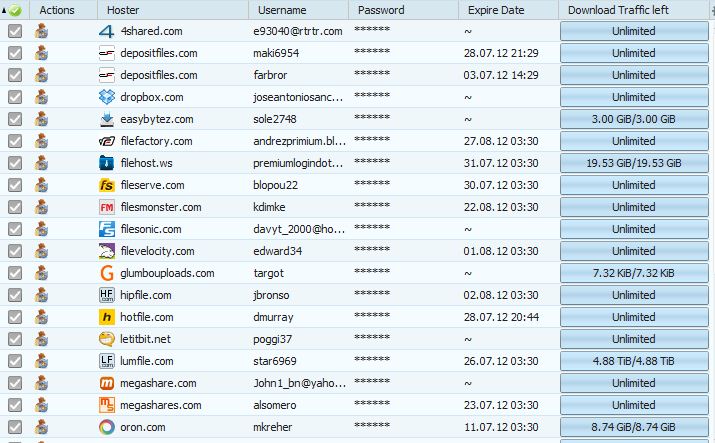Click expire date 11.07.12 03:30
The height and width of the screenshot is (443, 715).
coord(501,427)
